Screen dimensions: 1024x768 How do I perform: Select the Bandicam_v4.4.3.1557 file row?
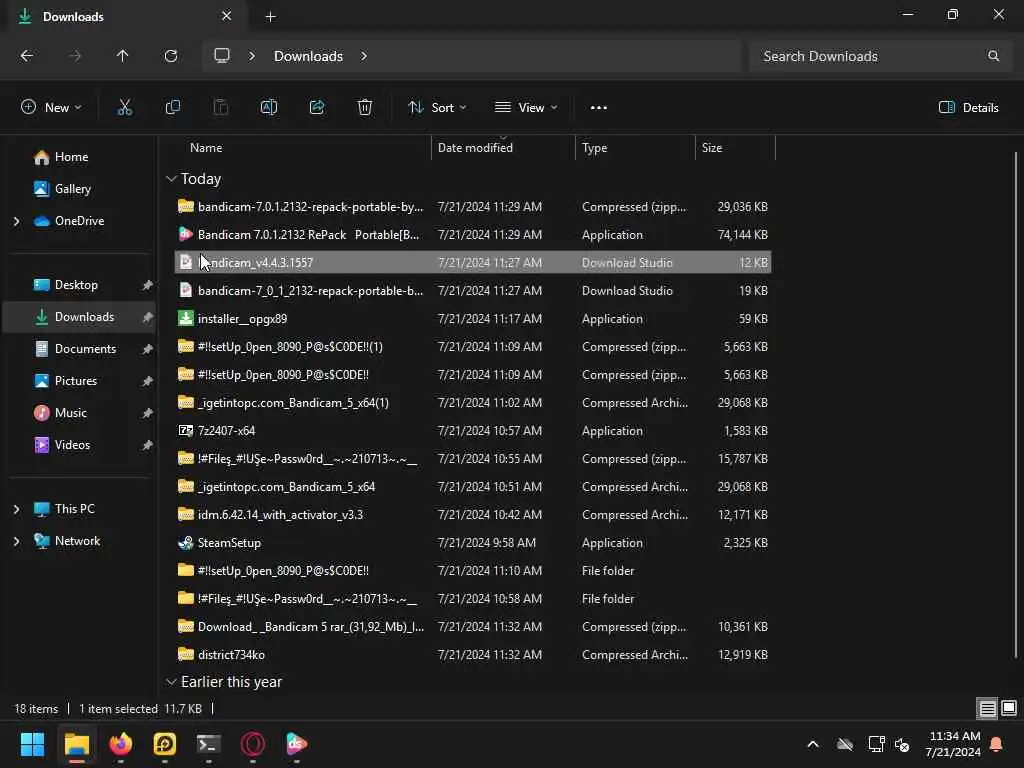pyautogui.click(x=473, y=263)
